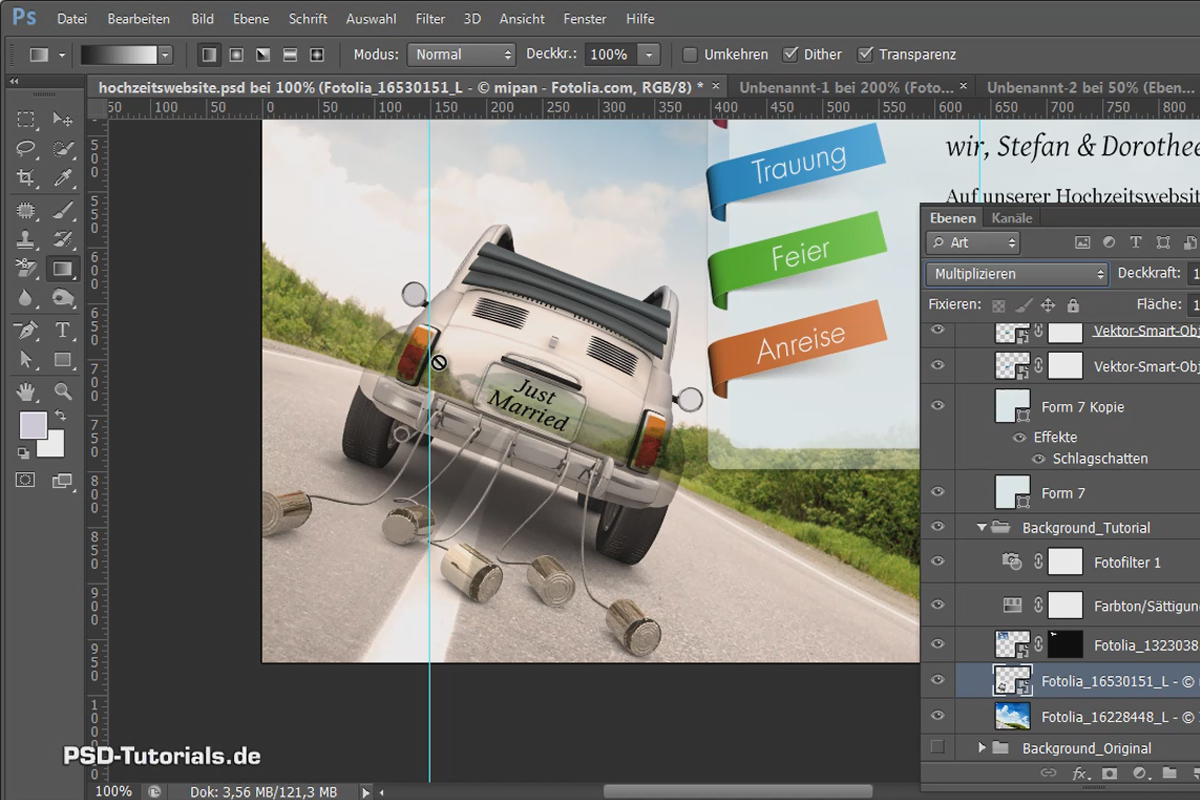Select the Zoom tool
The height and width of the screenshot is (800, 1200).
tap(62, 391)
